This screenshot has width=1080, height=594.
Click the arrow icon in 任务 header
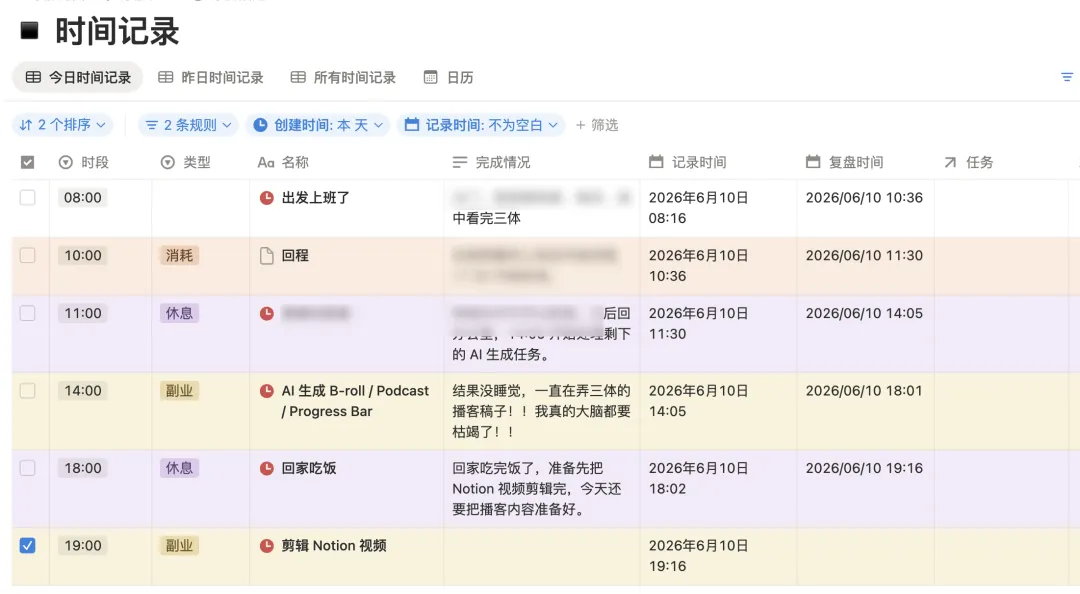(x=951, y=162)
